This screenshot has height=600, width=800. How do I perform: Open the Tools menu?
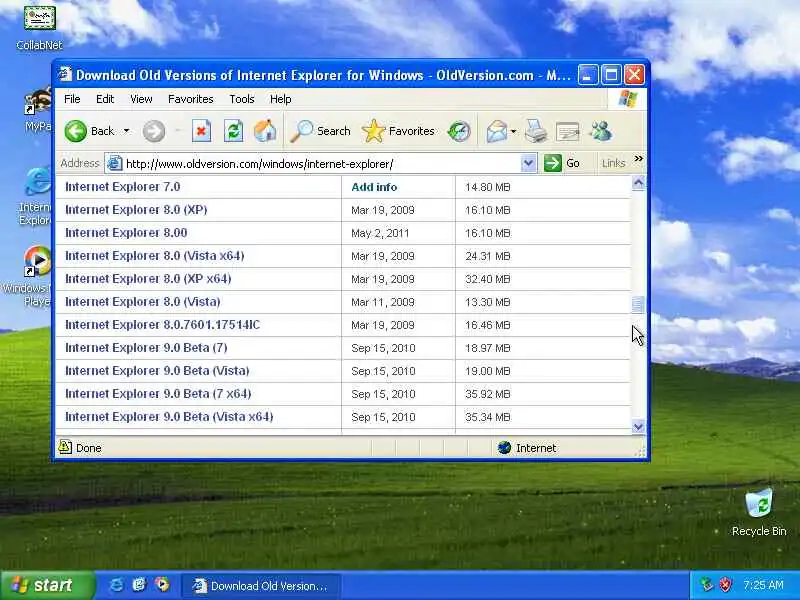pos(242,99)
